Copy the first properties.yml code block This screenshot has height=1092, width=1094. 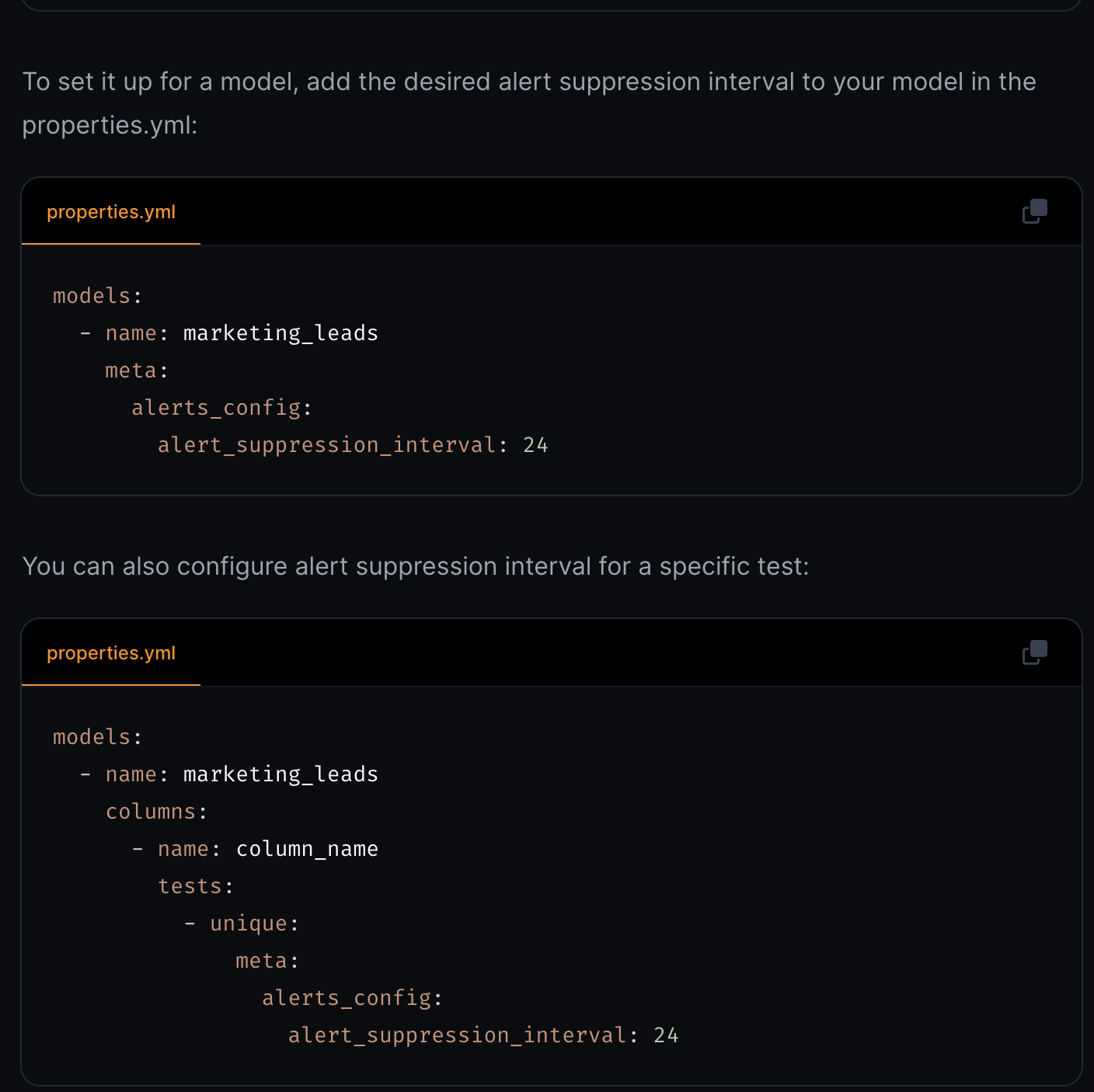point(1034,211)
